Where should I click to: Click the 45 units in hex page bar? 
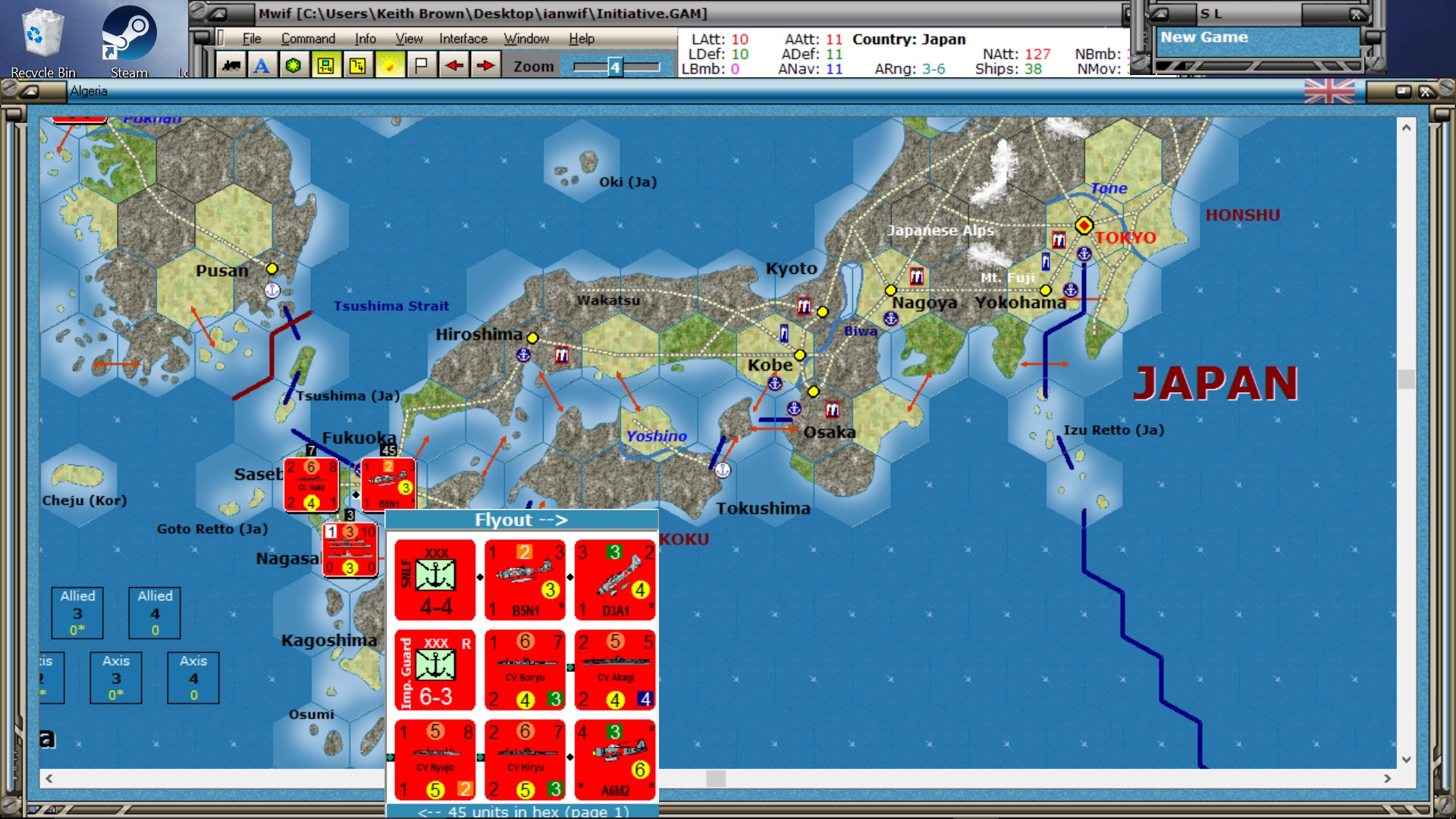(522, 811)
